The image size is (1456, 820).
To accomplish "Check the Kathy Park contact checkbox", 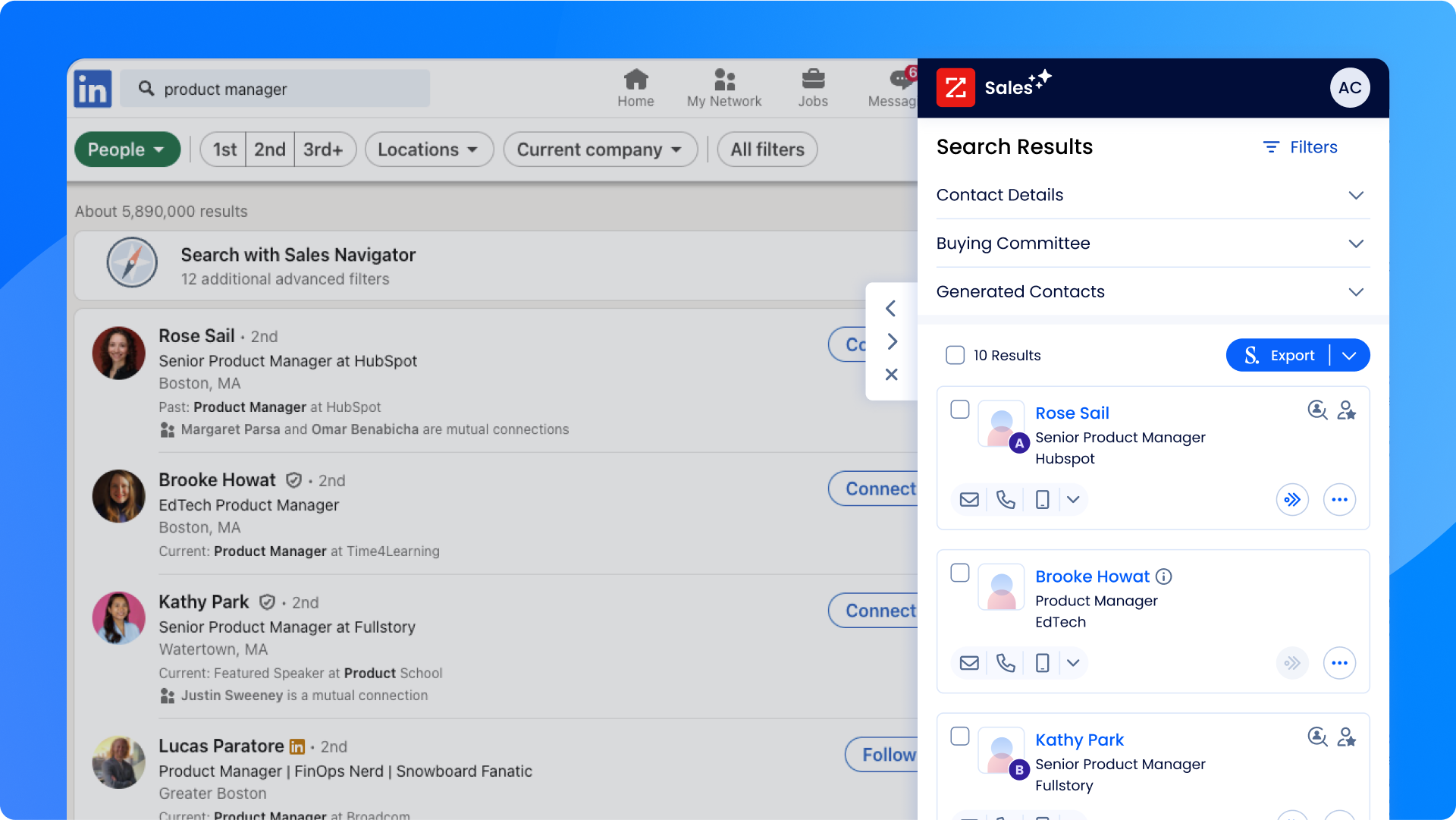I will [960, 737].
